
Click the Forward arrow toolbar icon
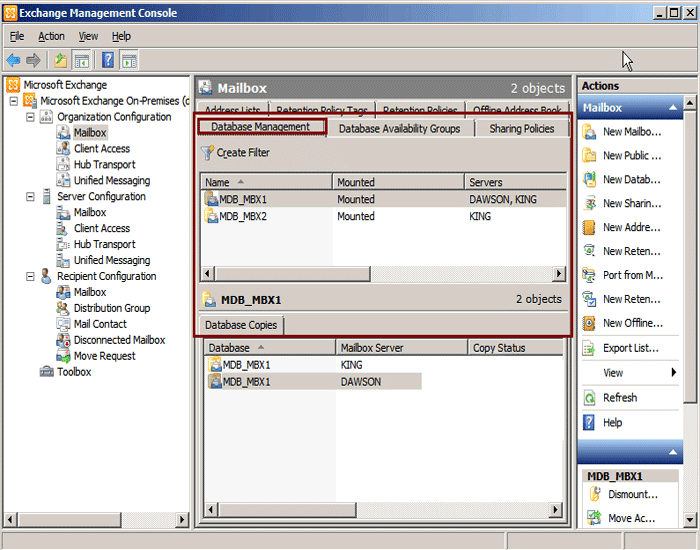click(33, 60)
